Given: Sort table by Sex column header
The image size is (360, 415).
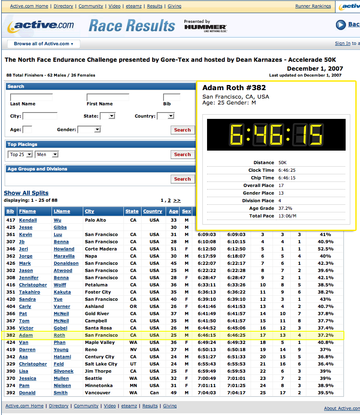Looking at the screenshot, I should coord(186,211).
